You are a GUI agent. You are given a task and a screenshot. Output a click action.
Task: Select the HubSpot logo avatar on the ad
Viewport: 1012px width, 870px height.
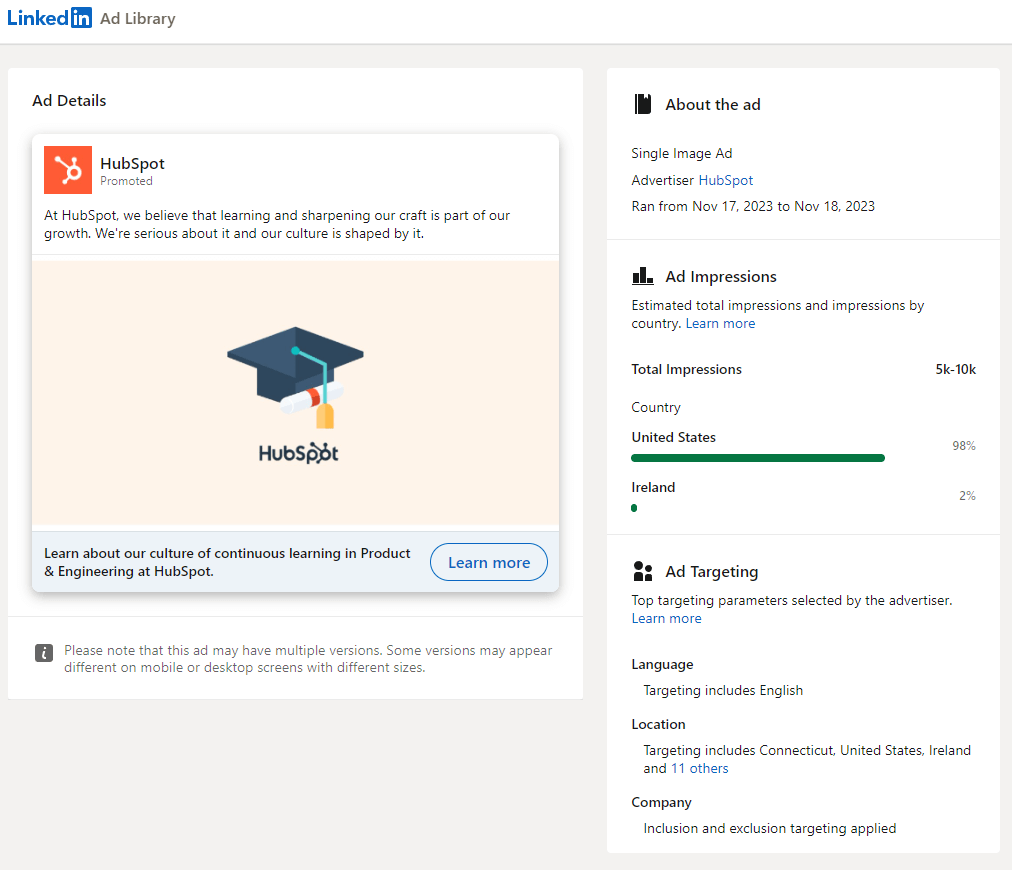(67, 170)
